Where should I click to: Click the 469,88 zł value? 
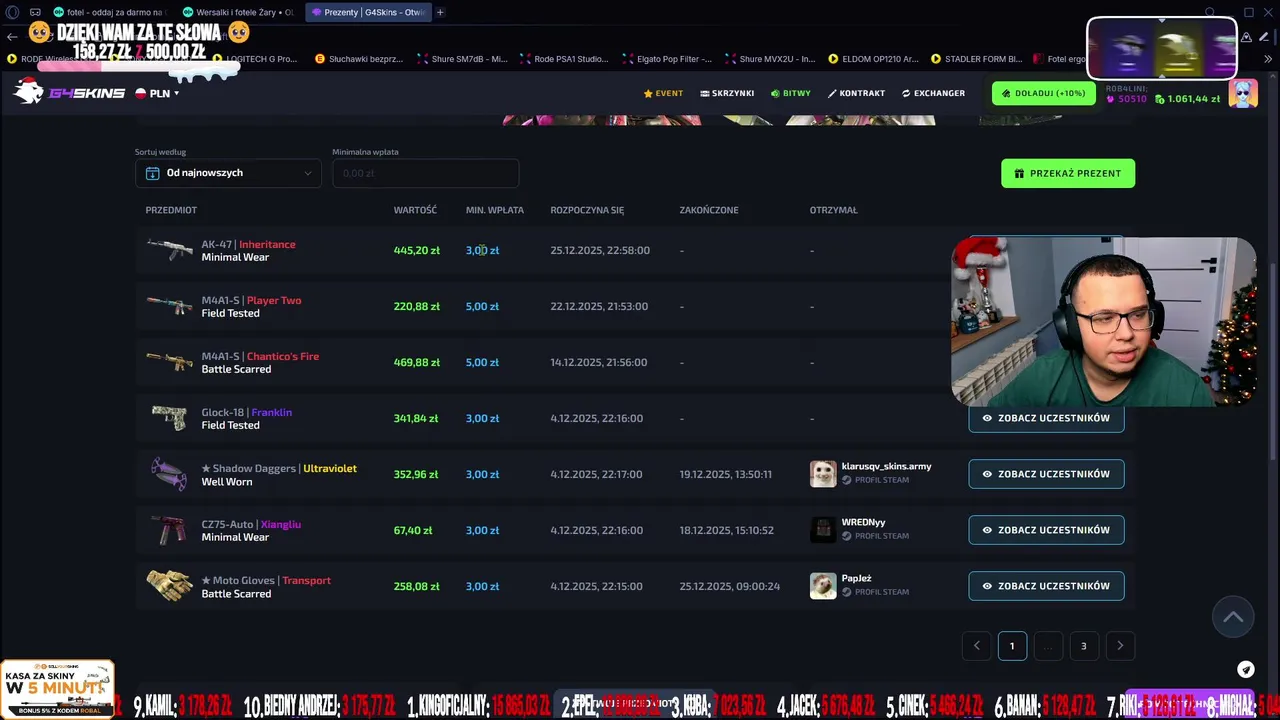tap(417, 362)
